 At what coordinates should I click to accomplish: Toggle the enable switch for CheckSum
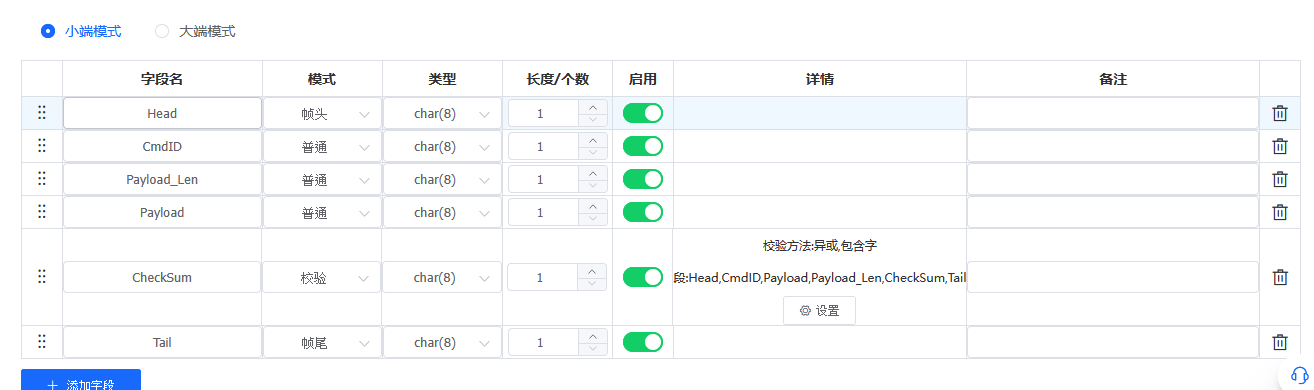[643, 277]
